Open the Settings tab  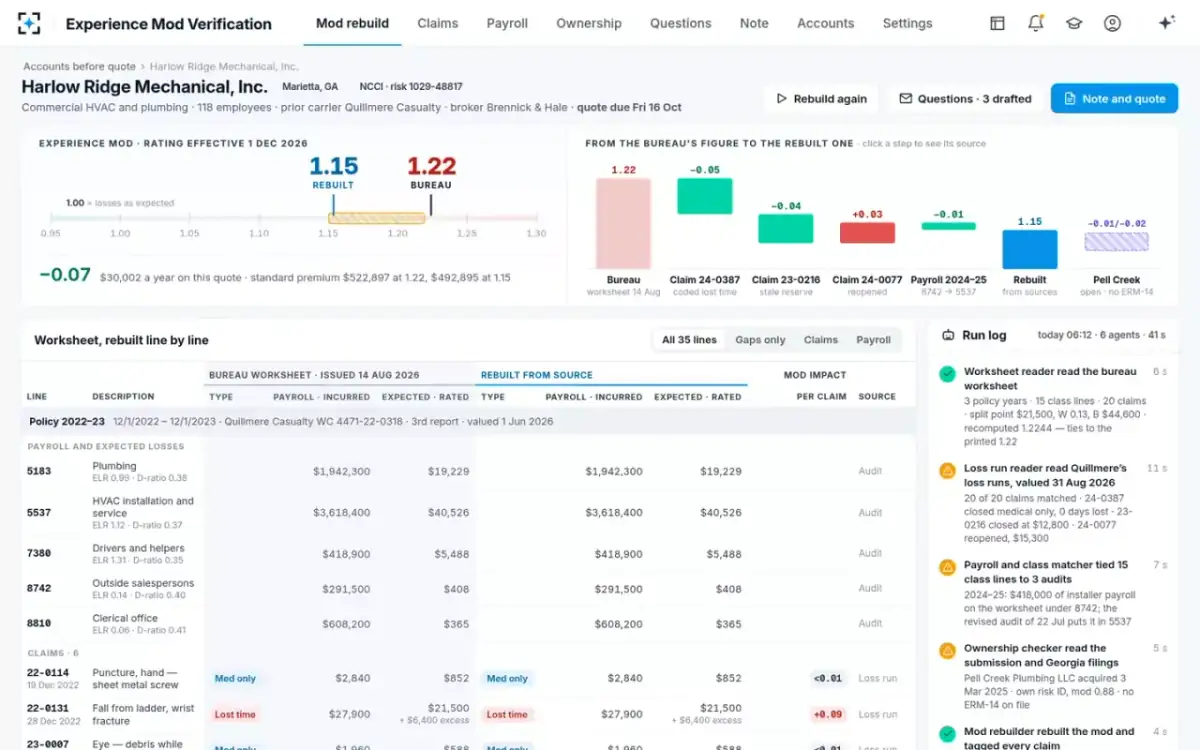click(908, 23)
